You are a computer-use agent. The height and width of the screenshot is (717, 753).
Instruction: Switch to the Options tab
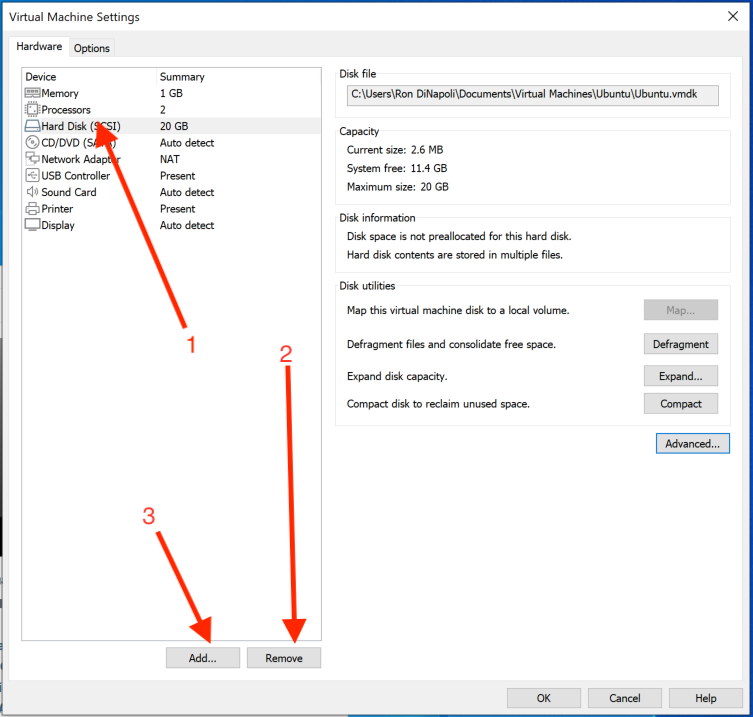tap(92, 48)
